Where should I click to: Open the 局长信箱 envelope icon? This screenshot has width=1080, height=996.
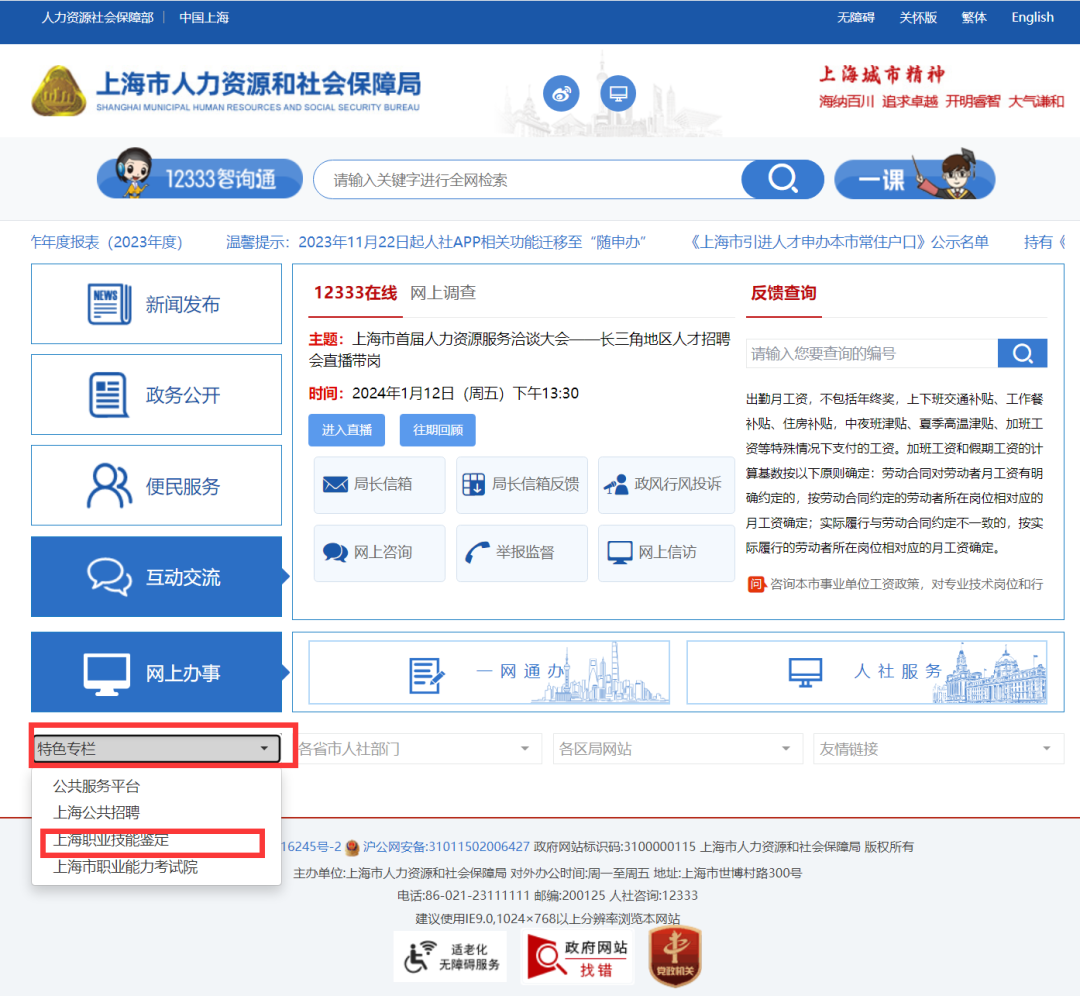(334, 484)
